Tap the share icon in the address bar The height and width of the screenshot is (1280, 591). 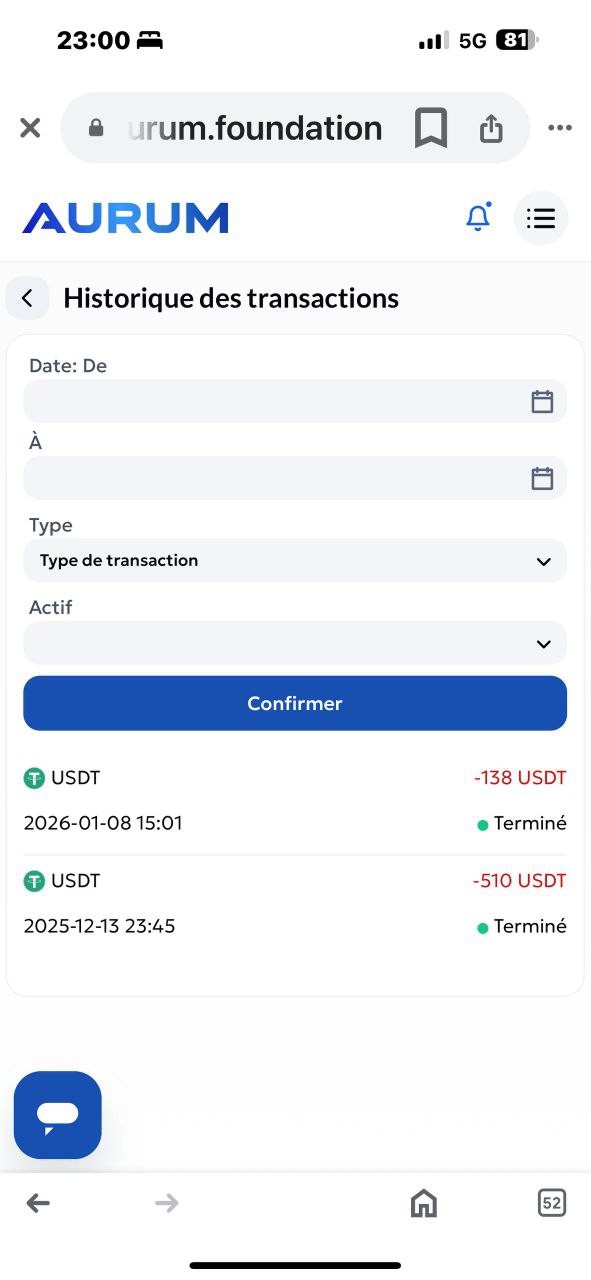coord(491,127)
